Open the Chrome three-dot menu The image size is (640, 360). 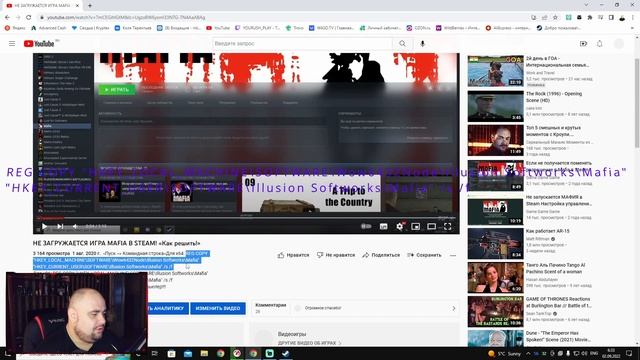(x=633, y=18)
